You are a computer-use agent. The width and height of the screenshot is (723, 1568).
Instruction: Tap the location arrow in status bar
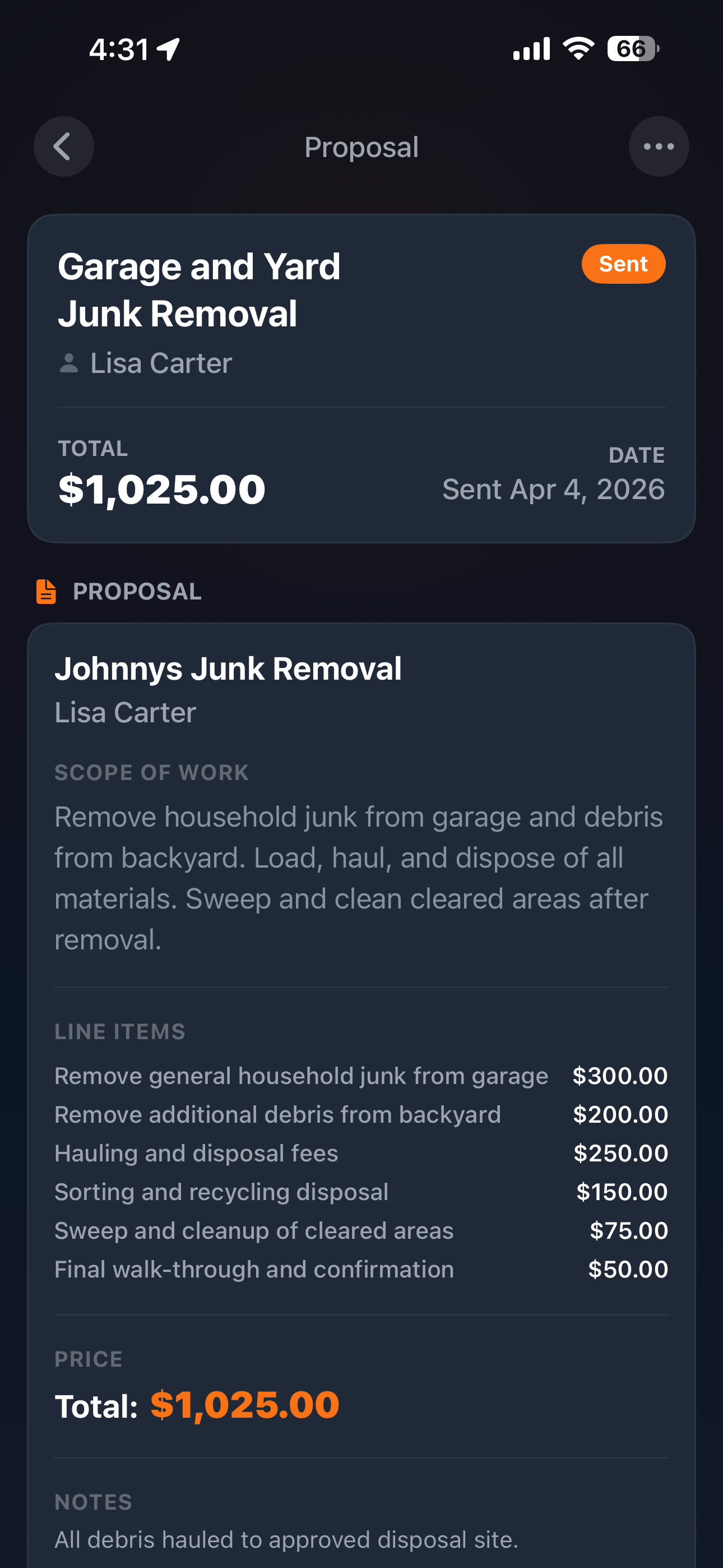(x=169, y=49)
